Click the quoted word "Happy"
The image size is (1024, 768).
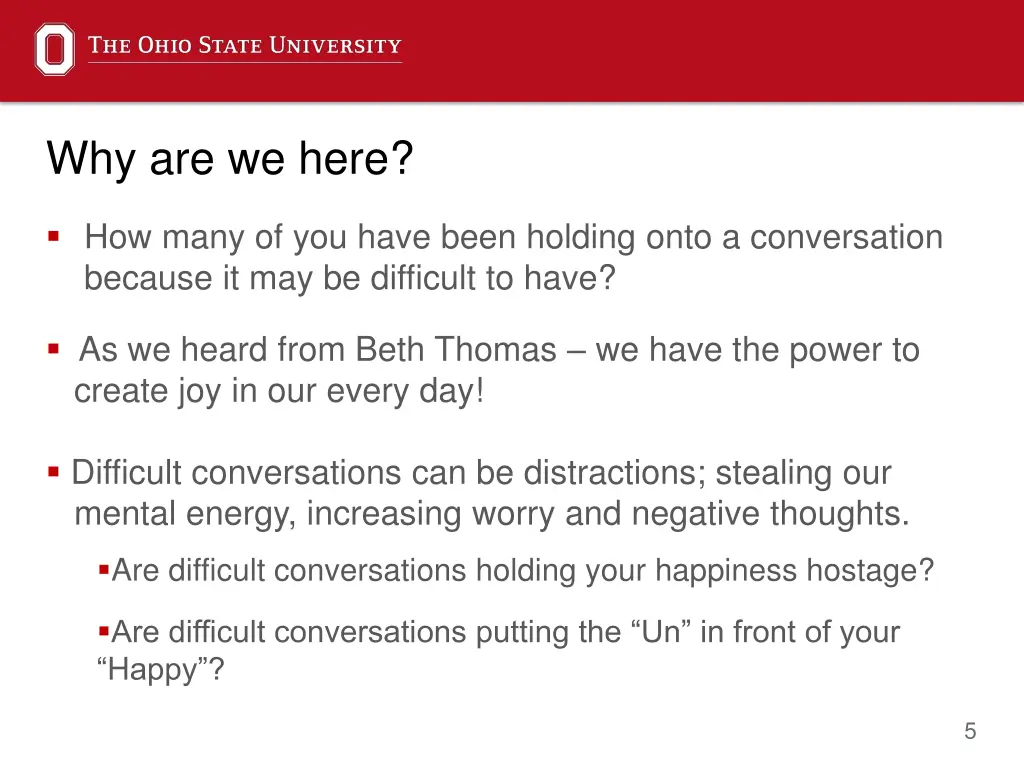pyautogui.click(x=159, y=670)
